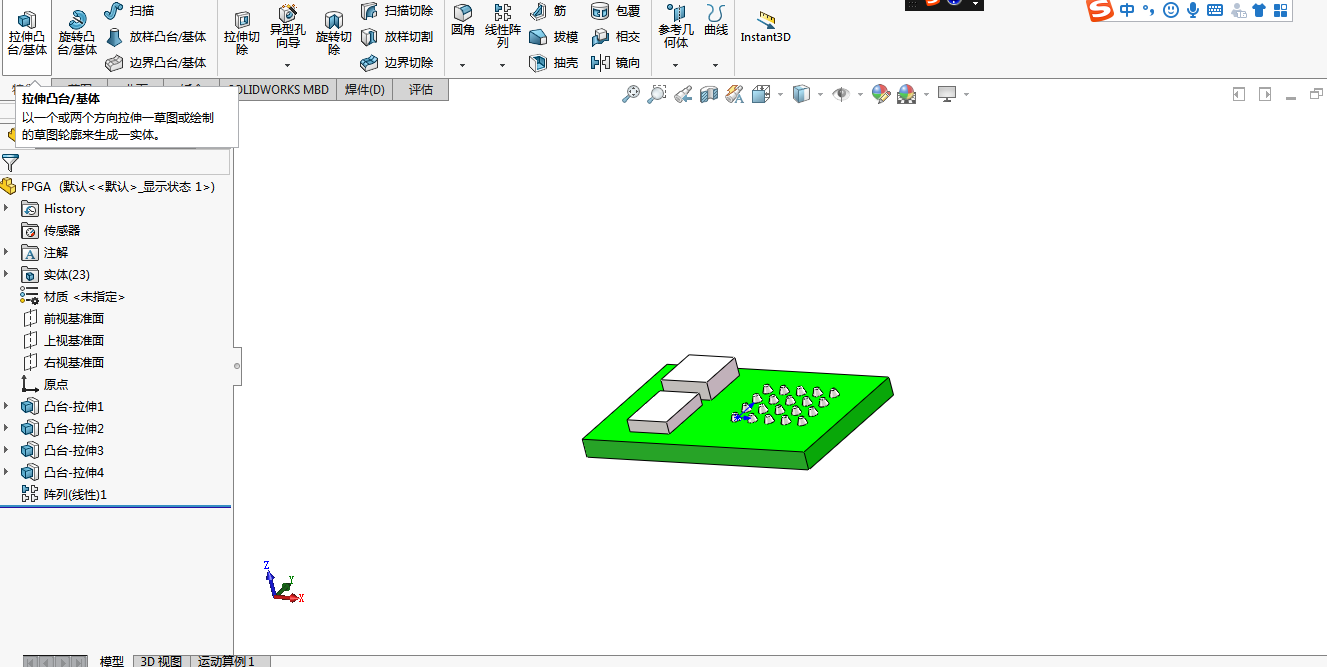The height and width of the screenshot is (667, 1327).
Task: Select the 原点 origin item
Action: point(45,384)
